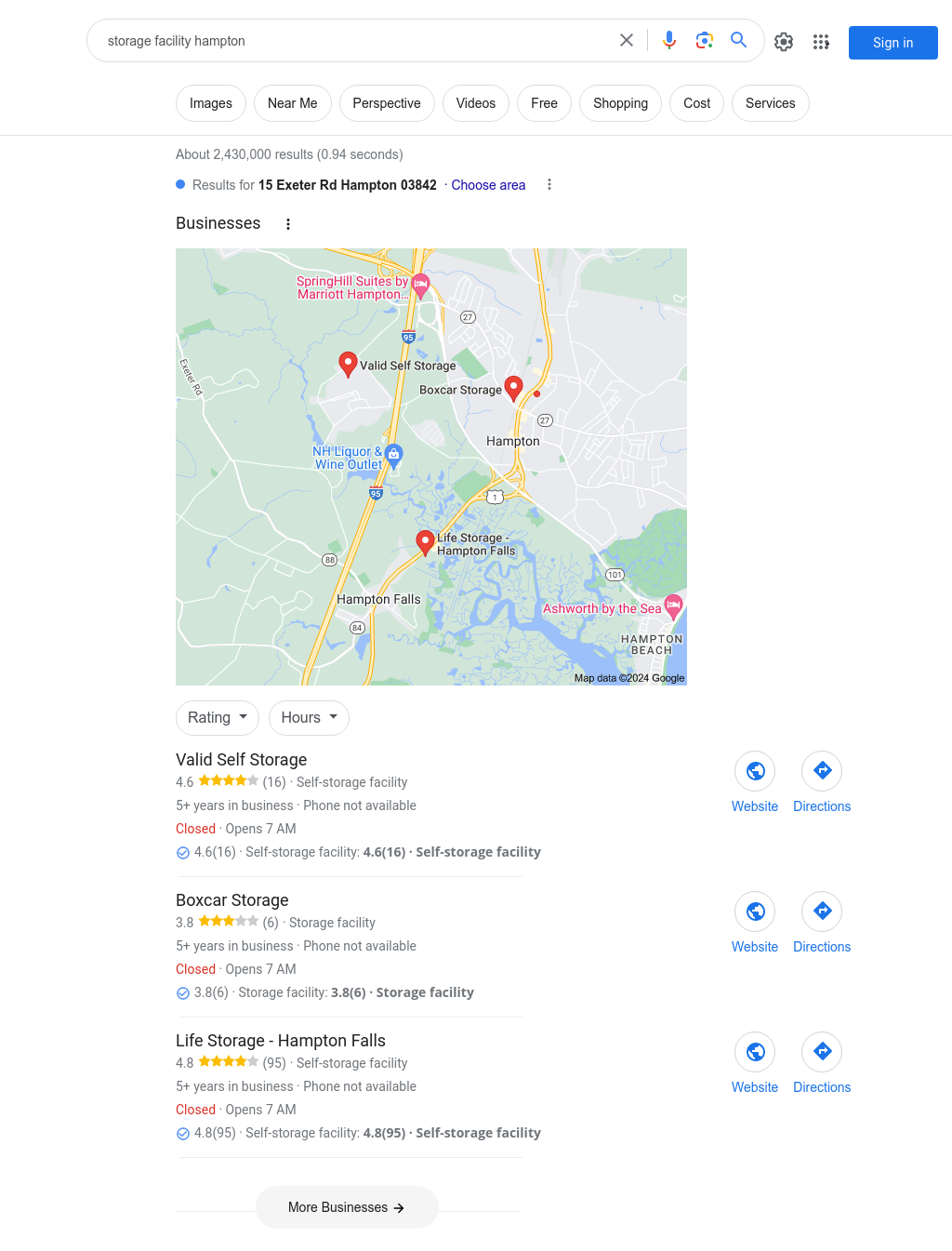Select Valid Self Storage map pin
Image resolution: width=952 pixels, height=1251 pixels.
pyautogui.click(x=348, y=364)
